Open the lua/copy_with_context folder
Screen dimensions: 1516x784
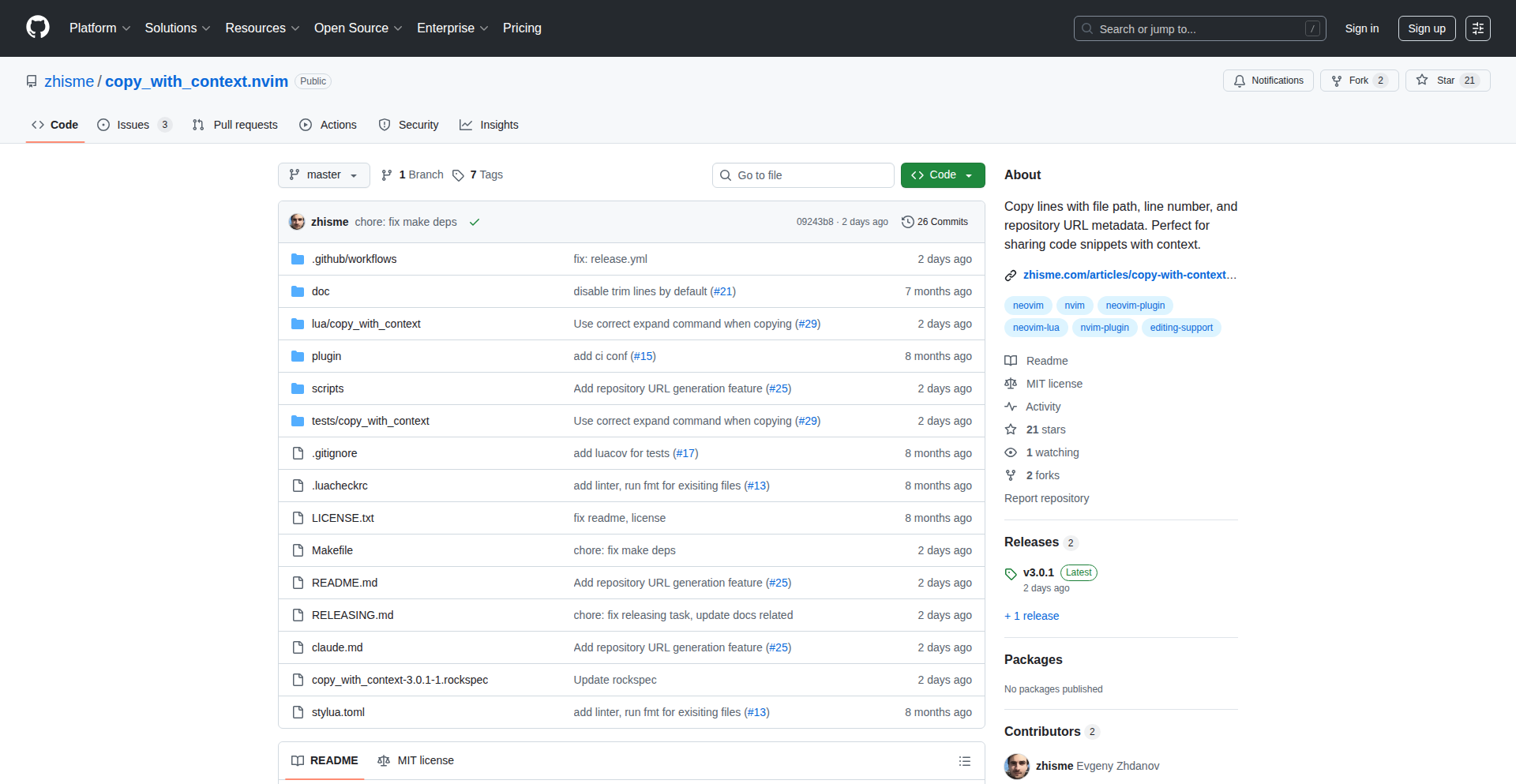point(366,324)
